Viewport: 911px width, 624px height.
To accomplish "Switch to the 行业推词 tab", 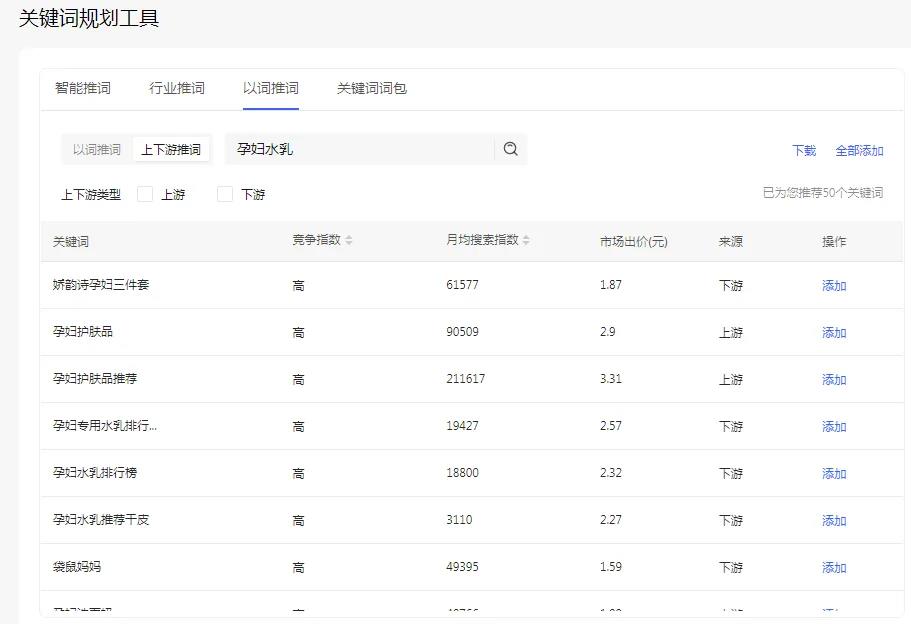I will (x=176, y=88).
